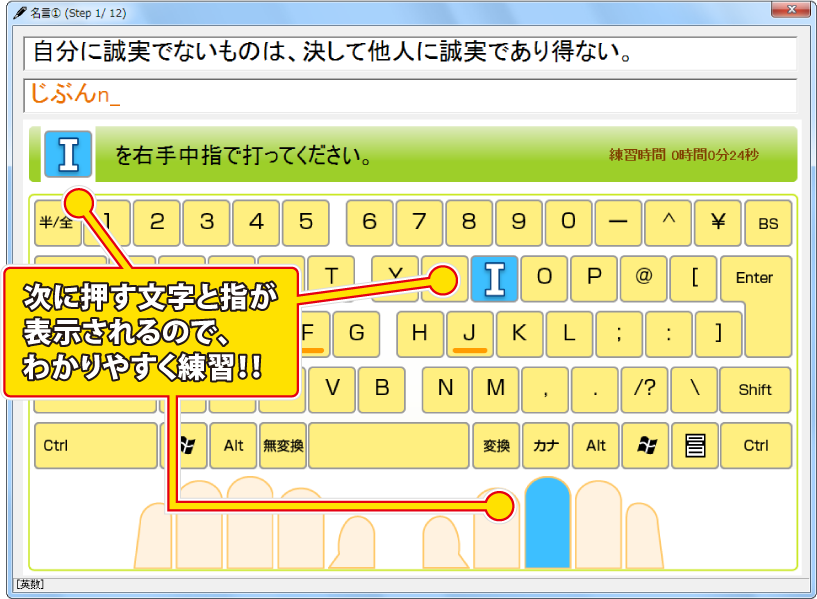Toggle the カナ kana mode key

coord(546,446)
